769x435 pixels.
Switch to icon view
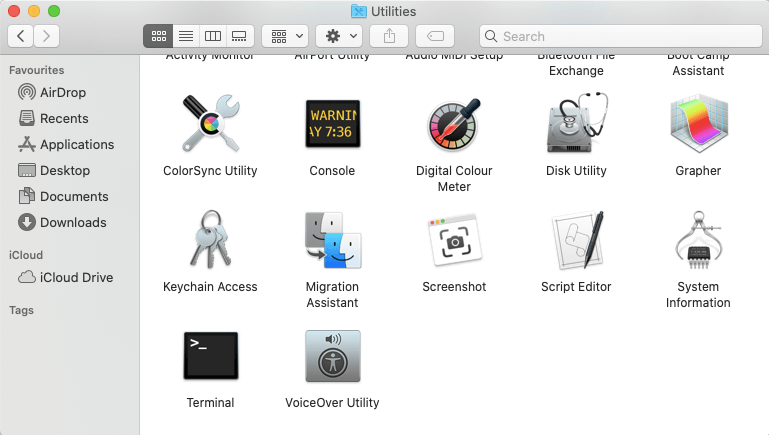158,36
